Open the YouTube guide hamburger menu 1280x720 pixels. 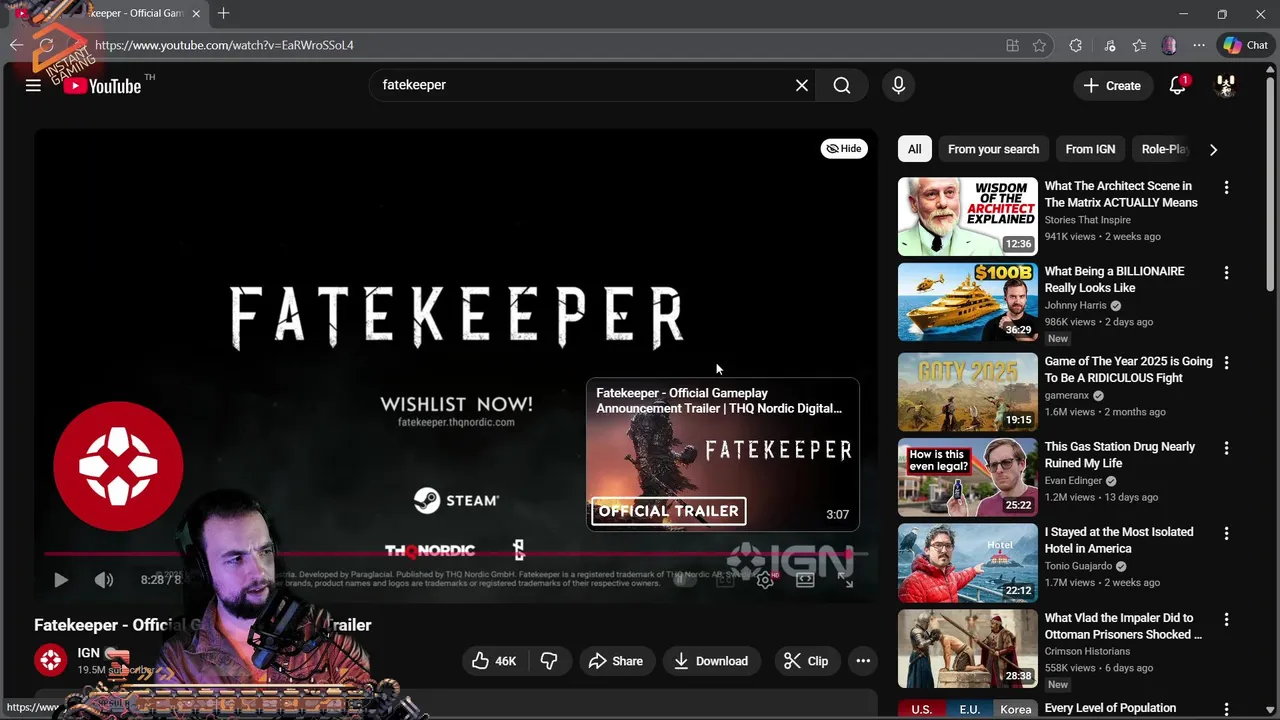pyautogui.click(x=33, y=86)
